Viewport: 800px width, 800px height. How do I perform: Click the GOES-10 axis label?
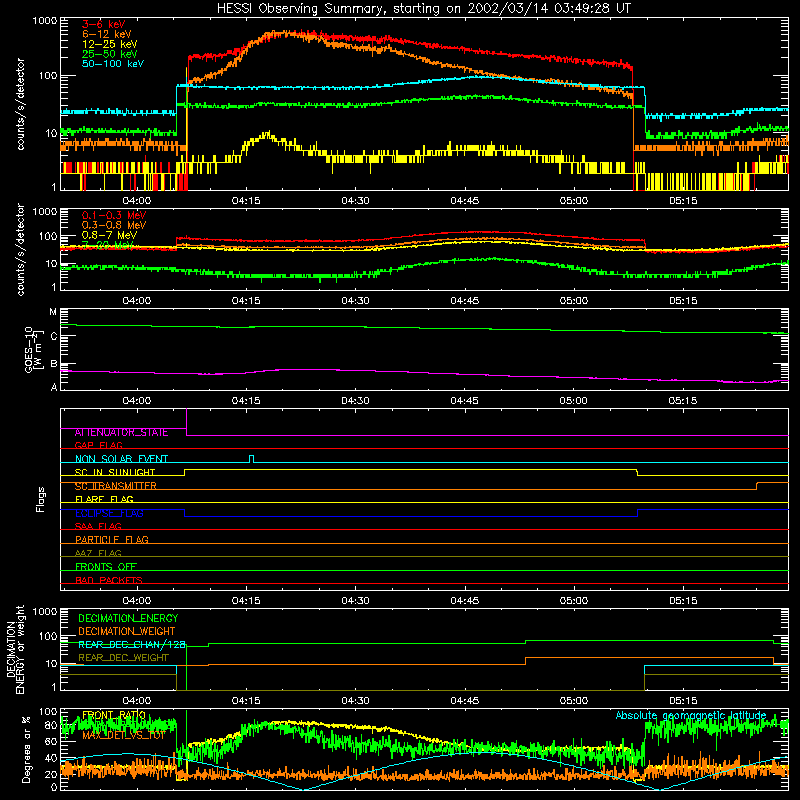[32, 349]
